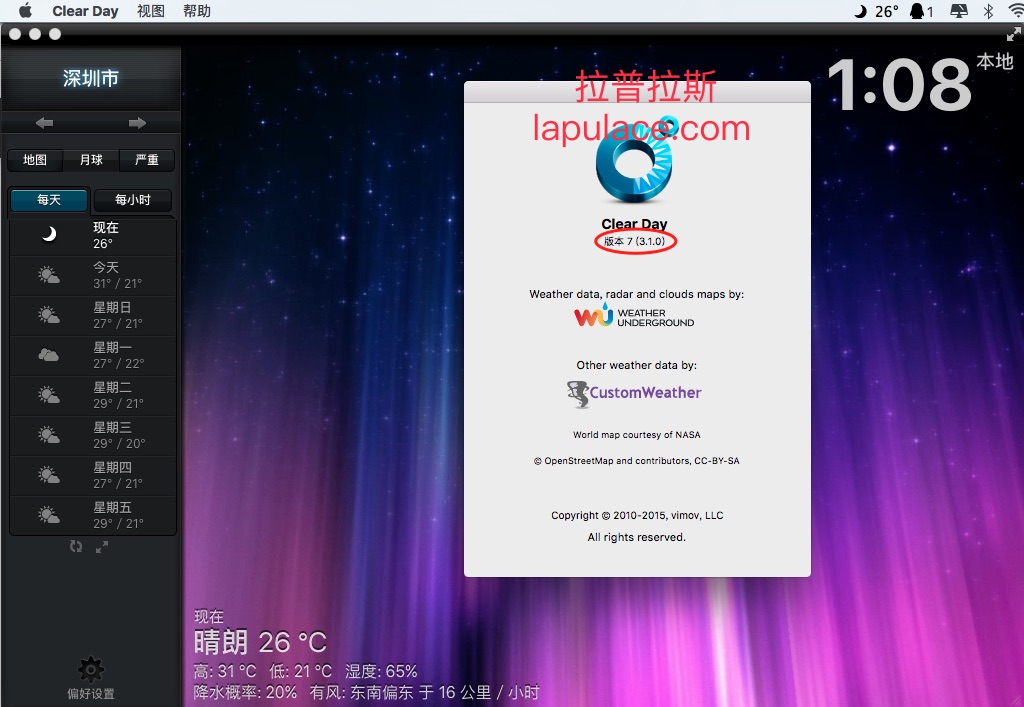The width and height of the screenshot is (1024, 707).
Task: Click the refresh weather icon
Action: (76, 546)
